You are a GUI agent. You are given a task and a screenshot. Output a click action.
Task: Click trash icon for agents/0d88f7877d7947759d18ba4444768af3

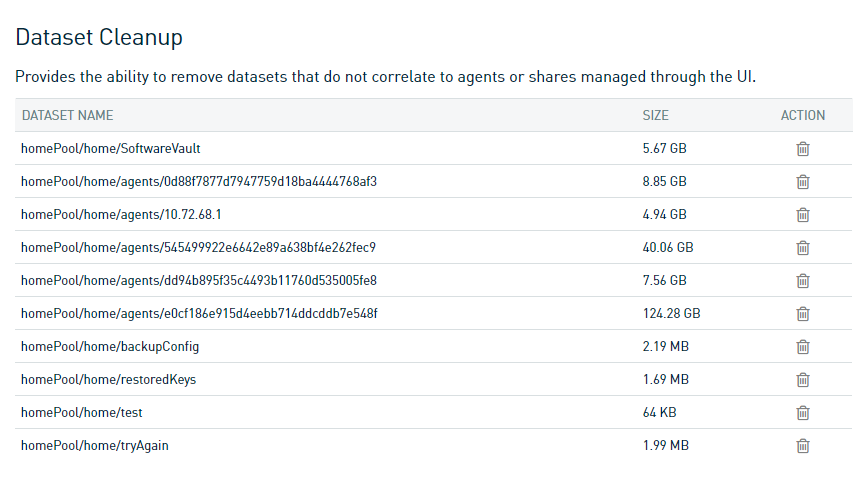pos(802,182)
